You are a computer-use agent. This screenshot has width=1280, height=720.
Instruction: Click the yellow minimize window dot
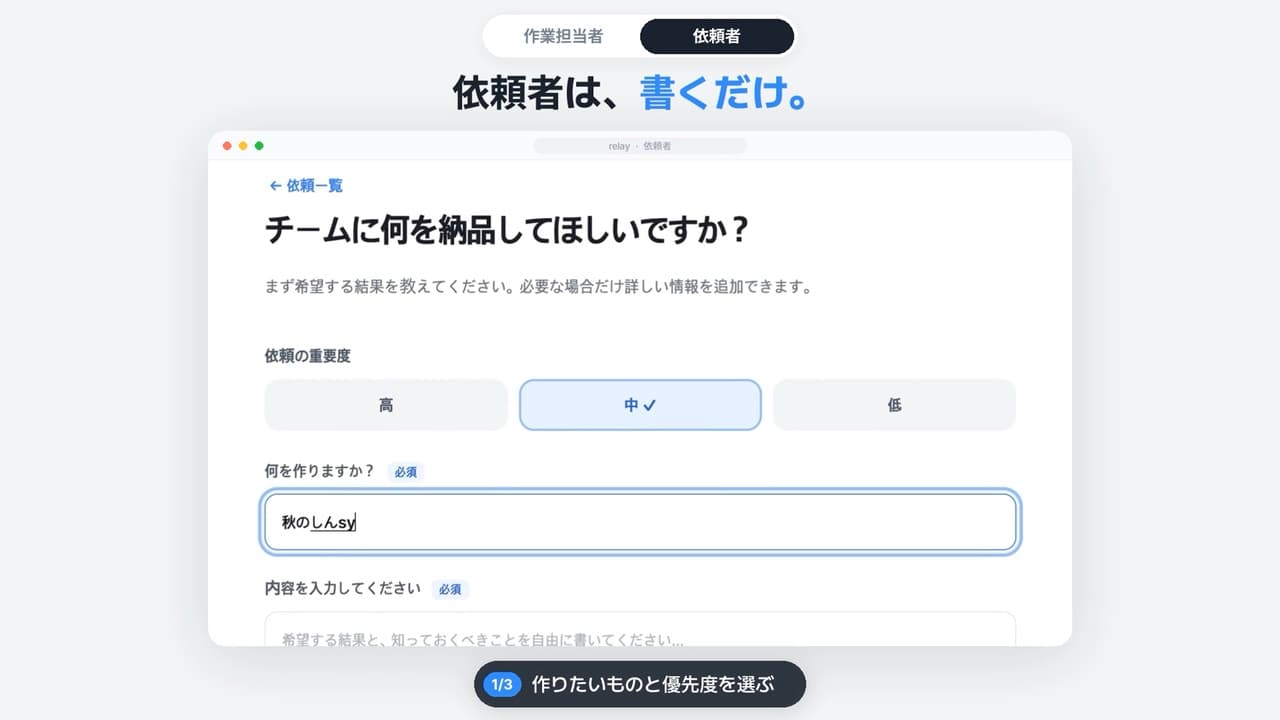[243, 146]
